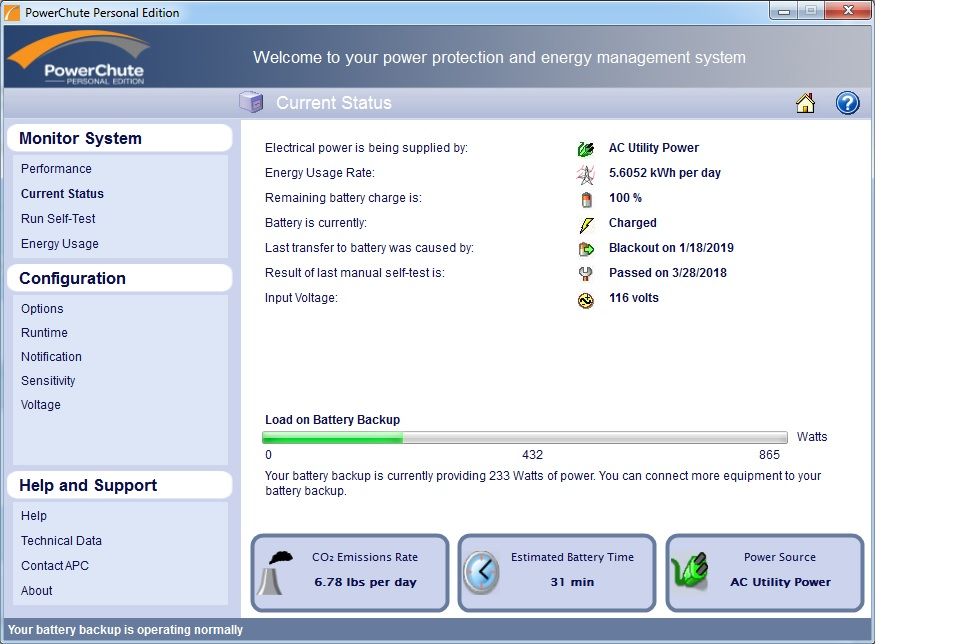Go to Energy Usage page
The width and height of the screenshot is (960, 644).
coord(60,244)
